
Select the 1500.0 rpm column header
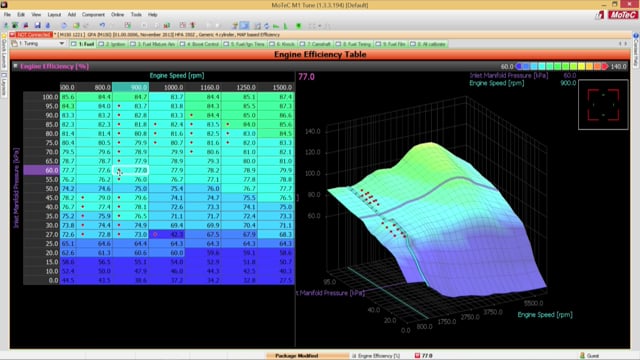(x=276, y=87)
